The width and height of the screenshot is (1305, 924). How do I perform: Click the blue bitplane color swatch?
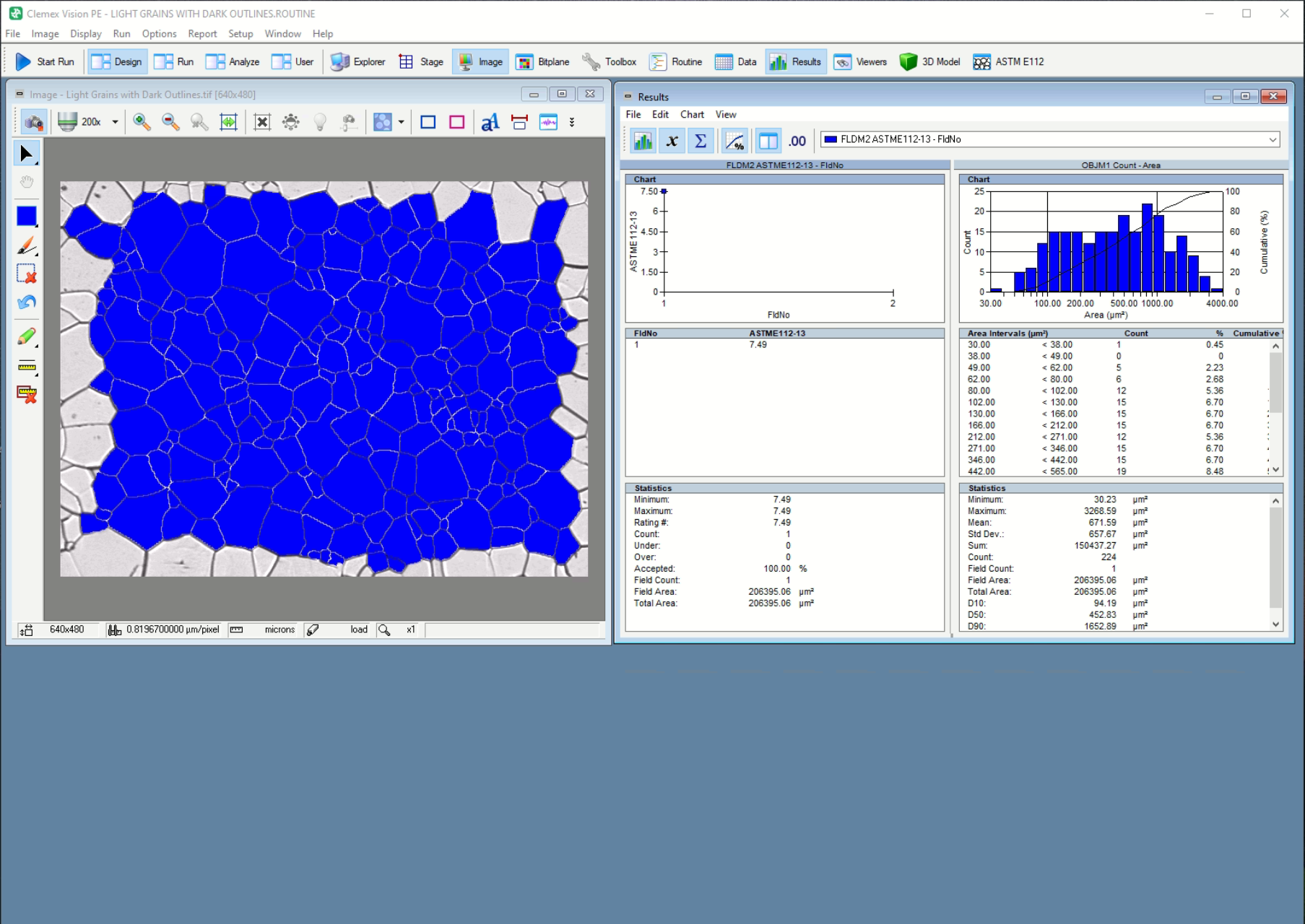coord(27,216)
